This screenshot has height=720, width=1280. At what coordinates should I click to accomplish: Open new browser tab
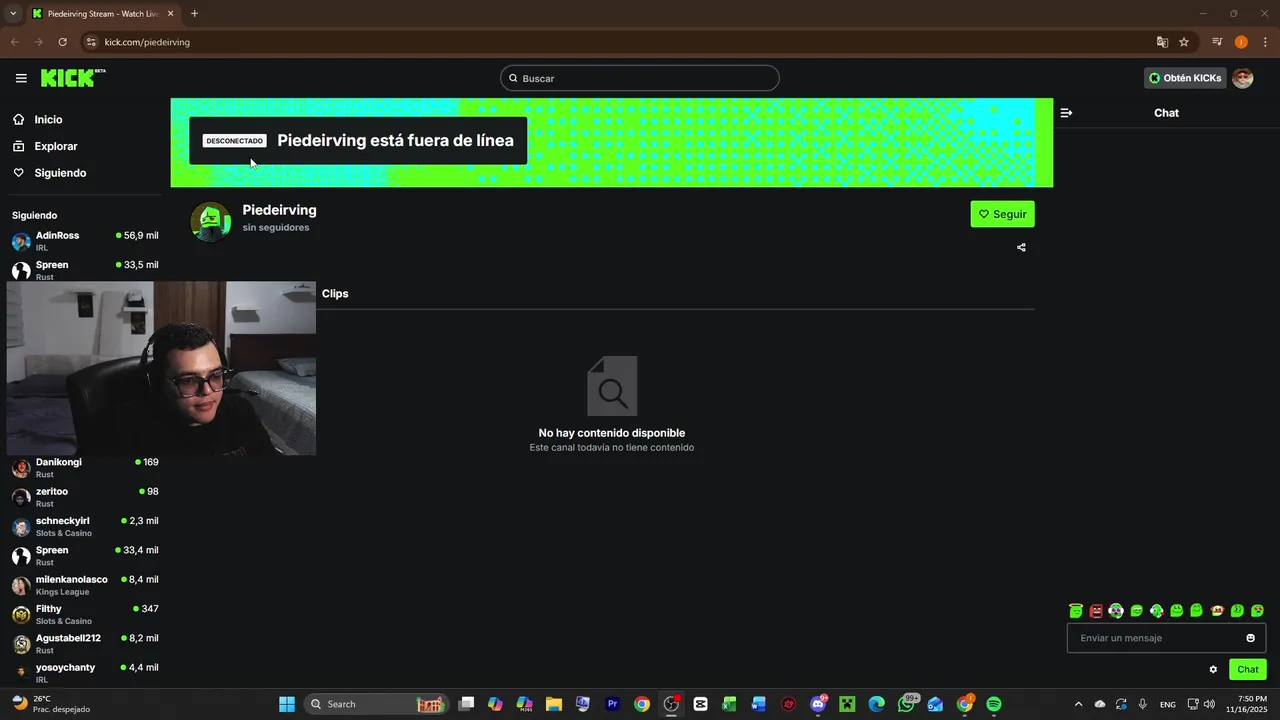[x=194, y=14]
